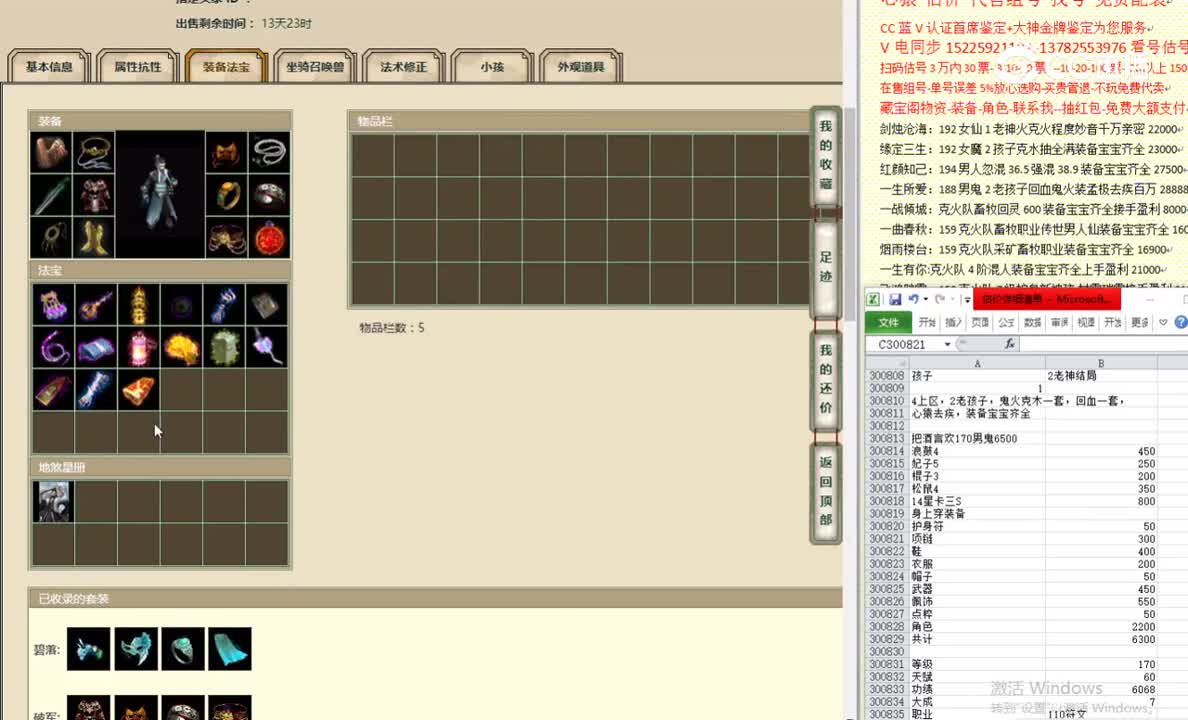The image size is (1188, 720).
Task: Click the 我的收藏 side button
Action: [826, 155]
